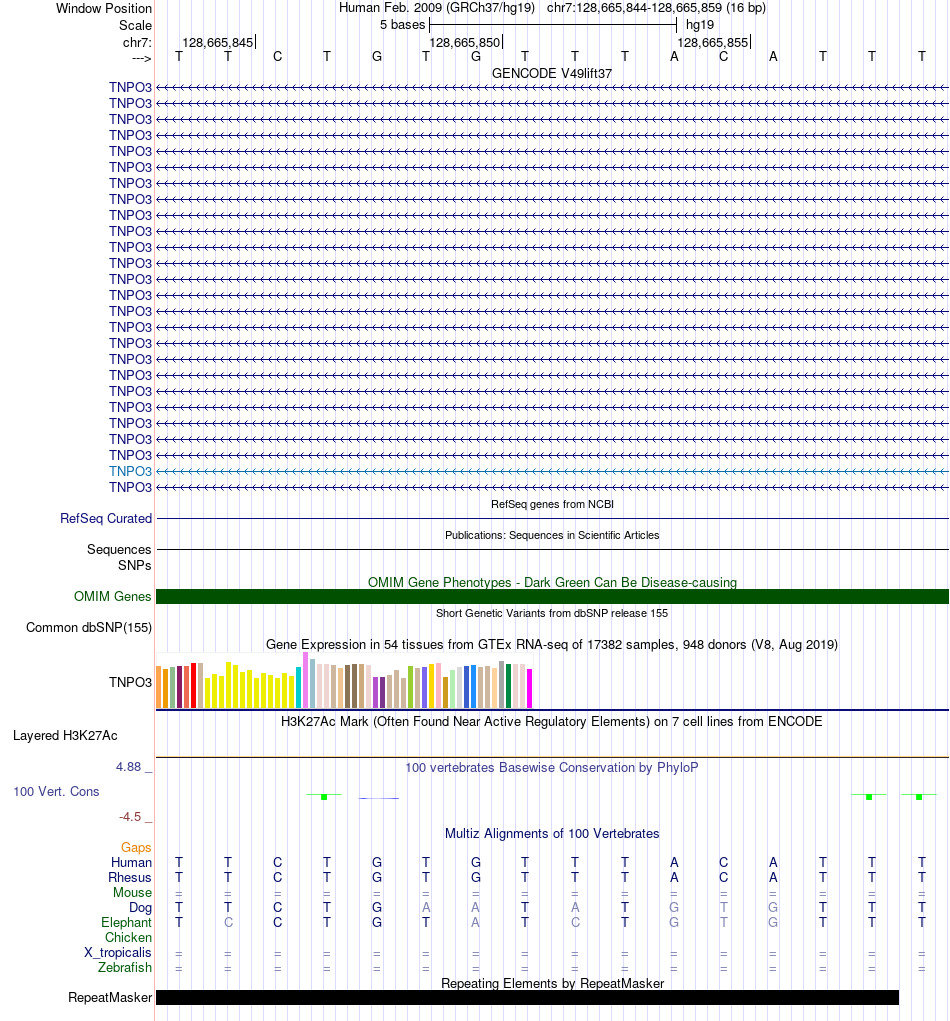Screen dimensions: 950x1021
Task: Select the Elephant alignment row label
Action: [126, 923]
